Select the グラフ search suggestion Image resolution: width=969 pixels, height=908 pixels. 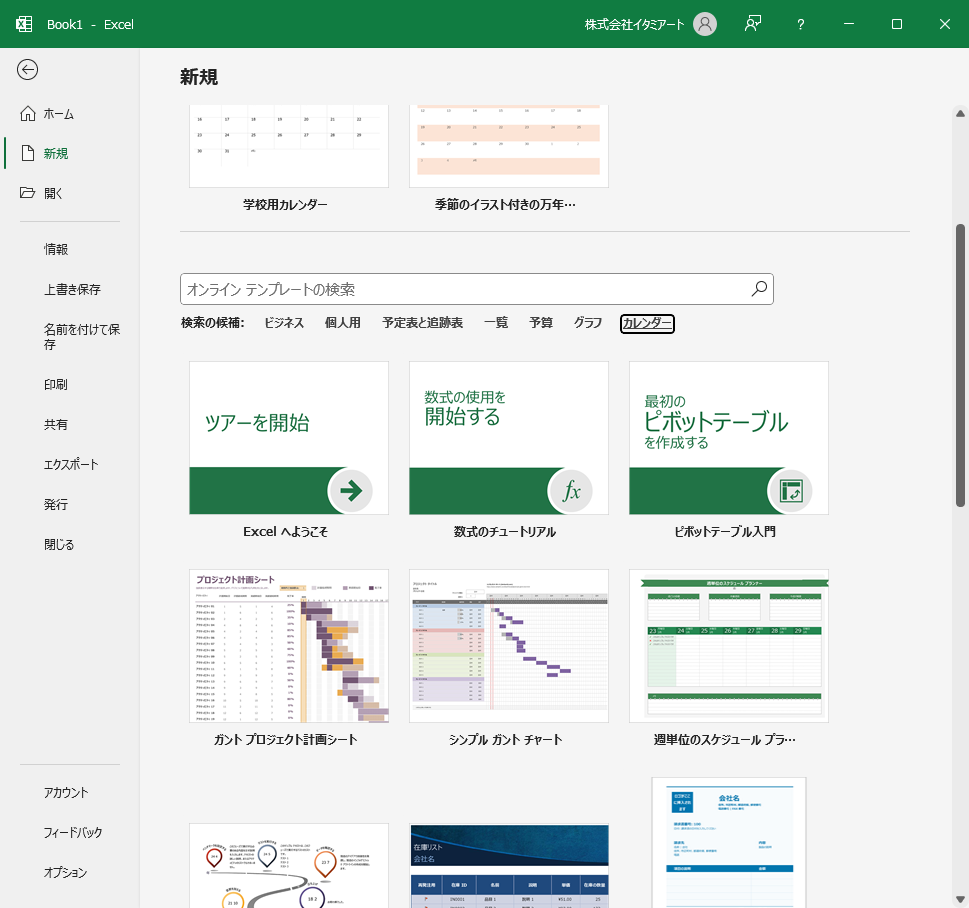[587, 323]
